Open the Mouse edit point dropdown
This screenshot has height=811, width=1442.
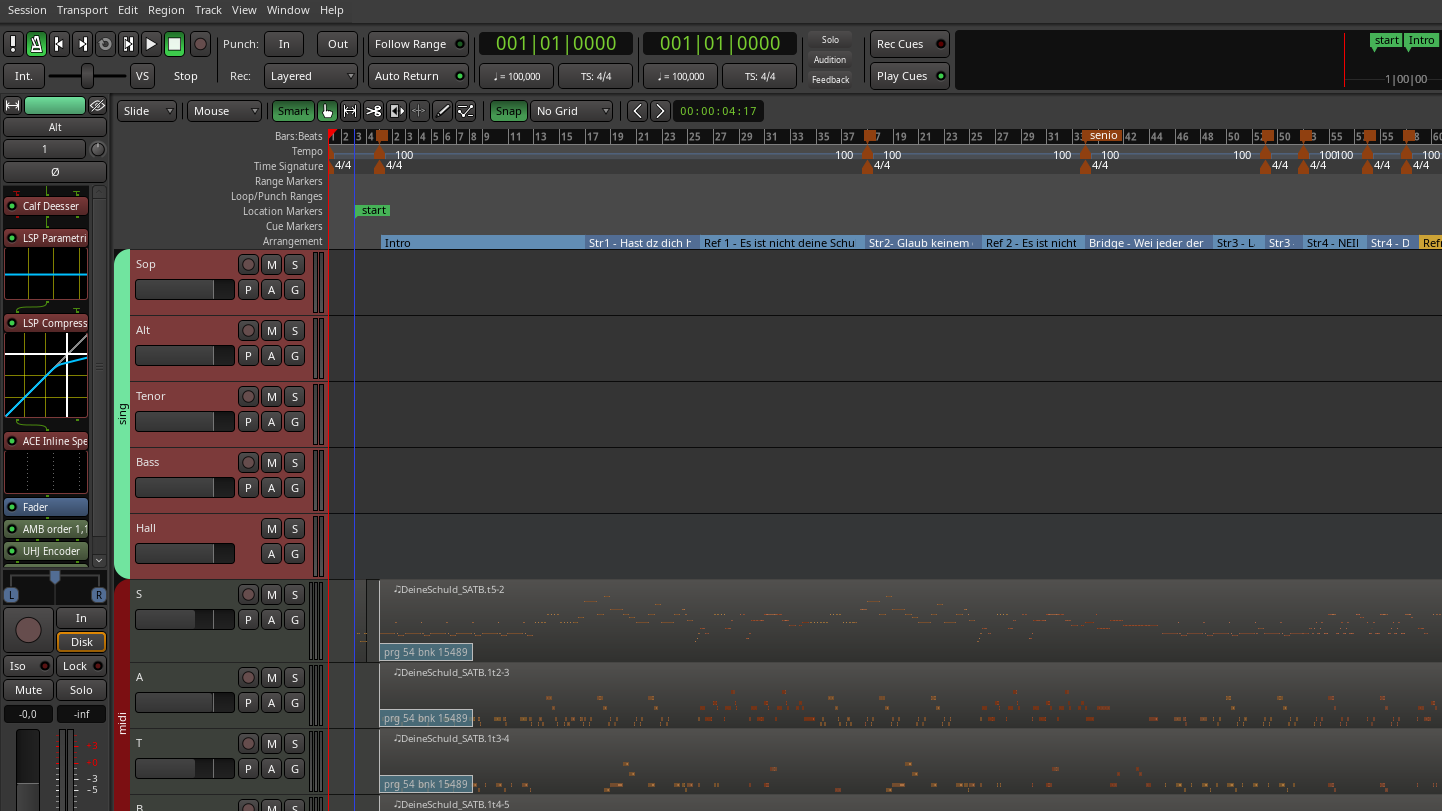225,111
